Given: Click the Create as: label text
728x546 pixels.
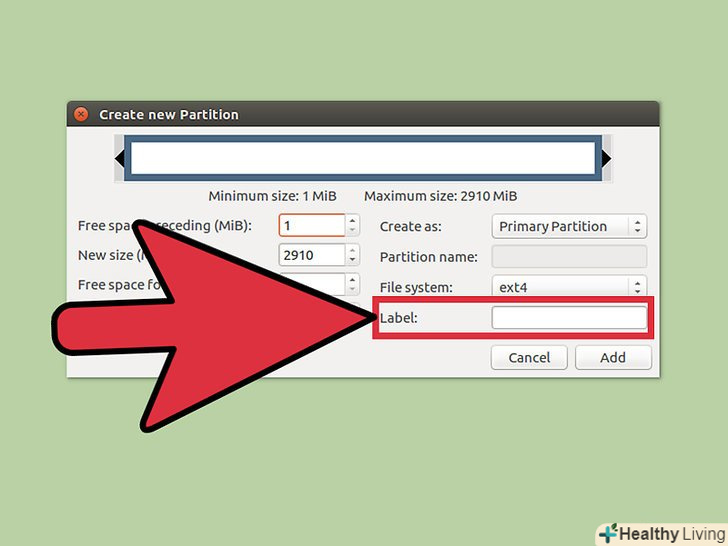Looking at the screenshot, I should point(411,227).
